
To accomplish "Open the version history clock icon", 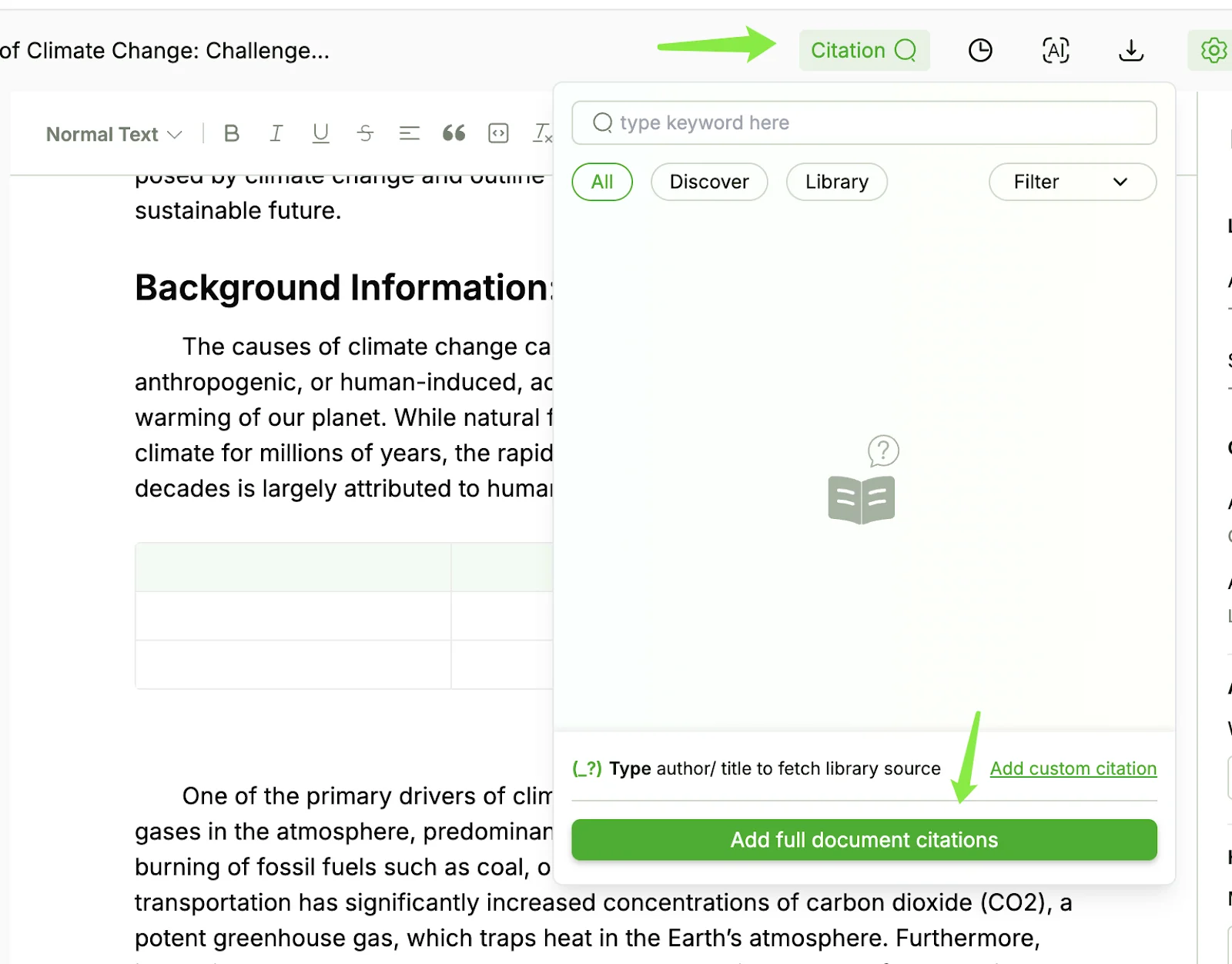I will [x=980, y=51].
